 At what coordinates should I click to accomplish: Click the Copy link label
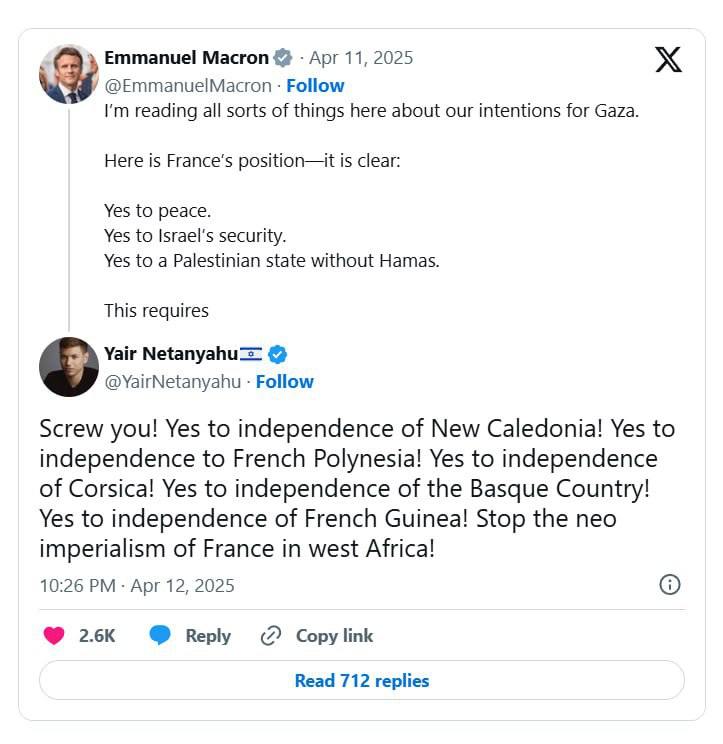click(334, 636)
